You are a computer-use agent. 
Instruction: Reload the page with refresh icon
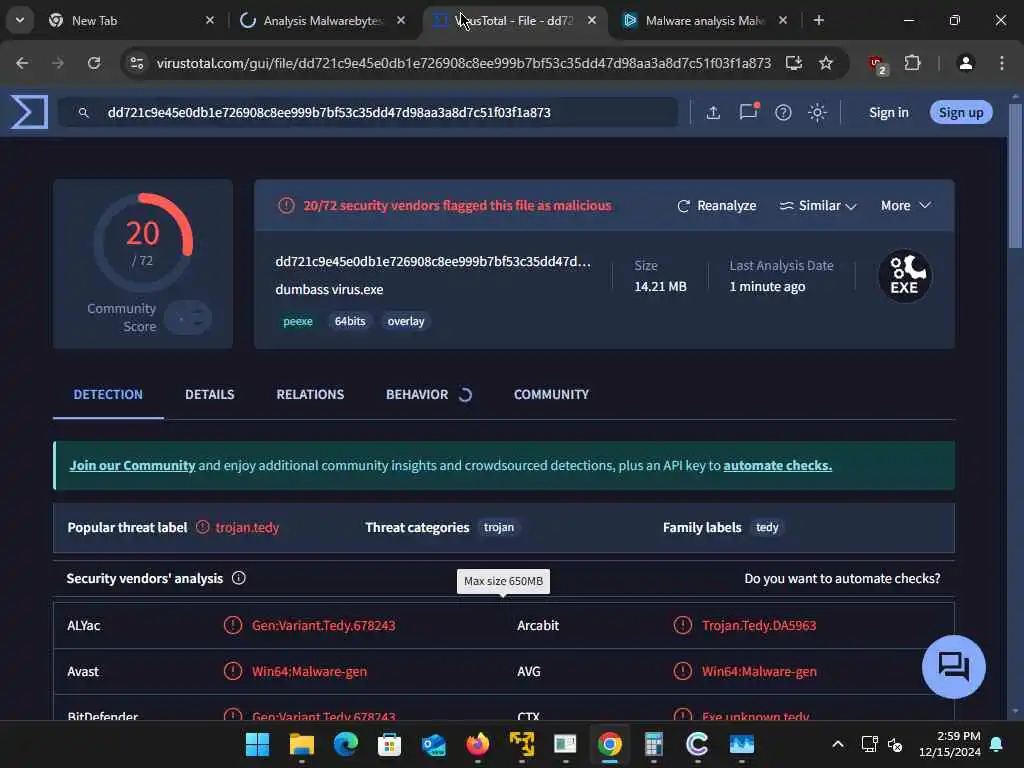94,63
